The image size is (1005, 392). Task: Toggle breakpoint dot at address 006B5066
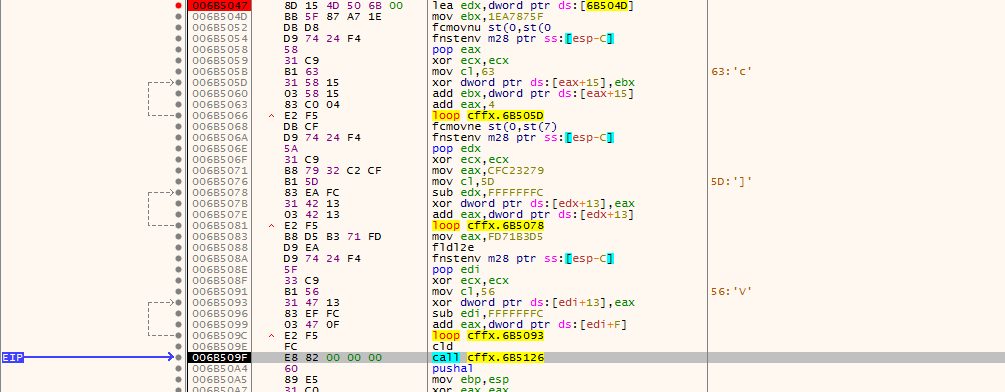(179, 115)
